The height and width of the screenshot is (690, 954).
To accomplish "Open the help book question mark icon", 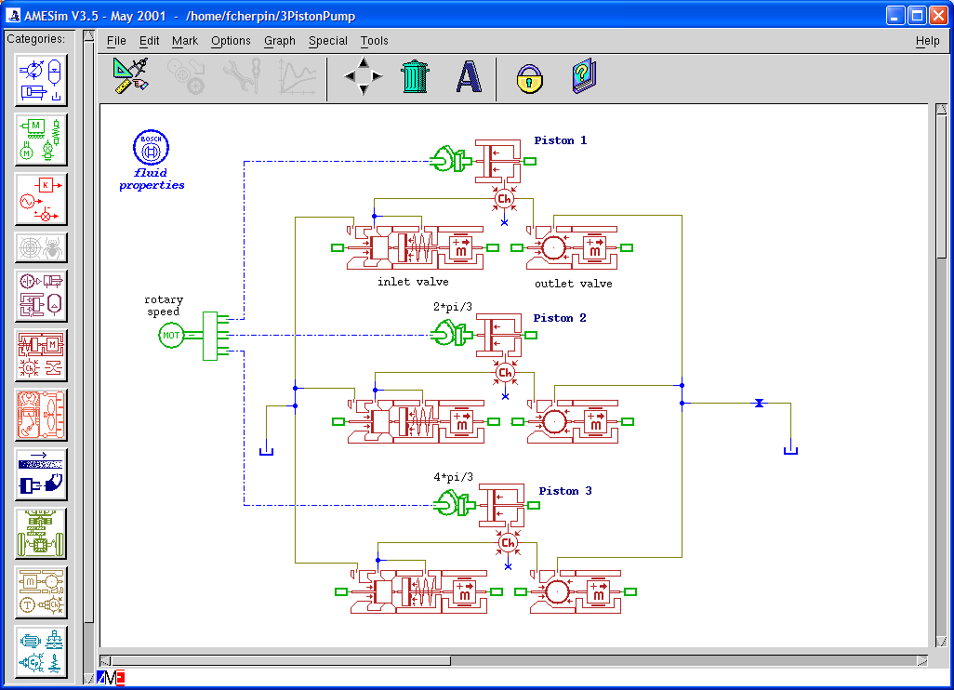I will (x=583, y=77).
